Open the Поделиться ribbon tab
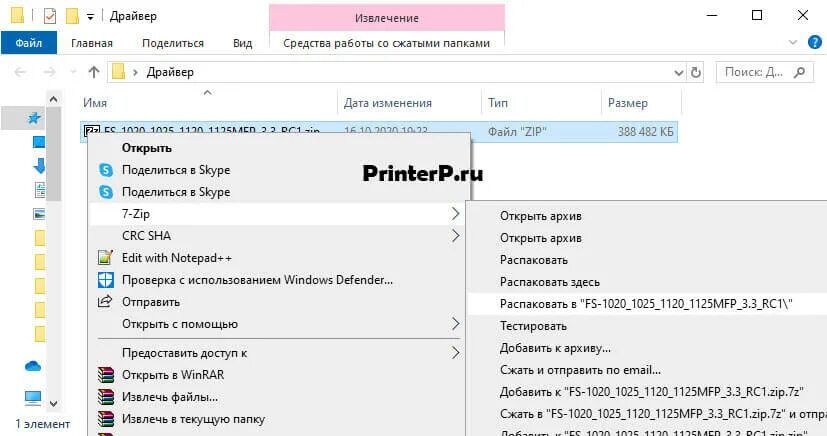The image size is (827, 436). pos(173,43)
